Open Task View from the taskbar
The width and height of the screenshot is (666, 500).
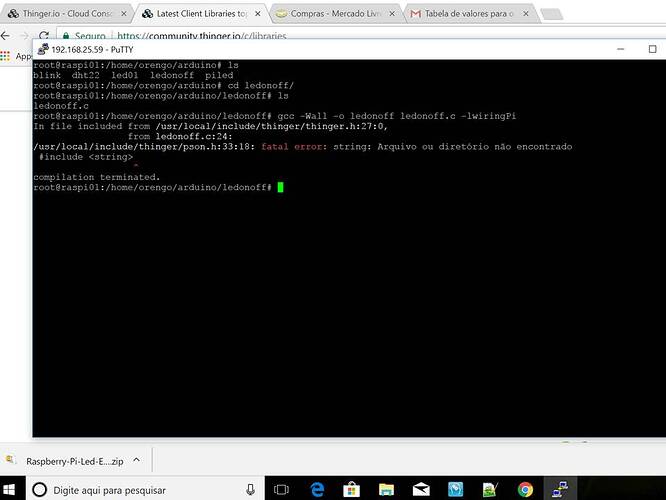click(x=281, y=490)
